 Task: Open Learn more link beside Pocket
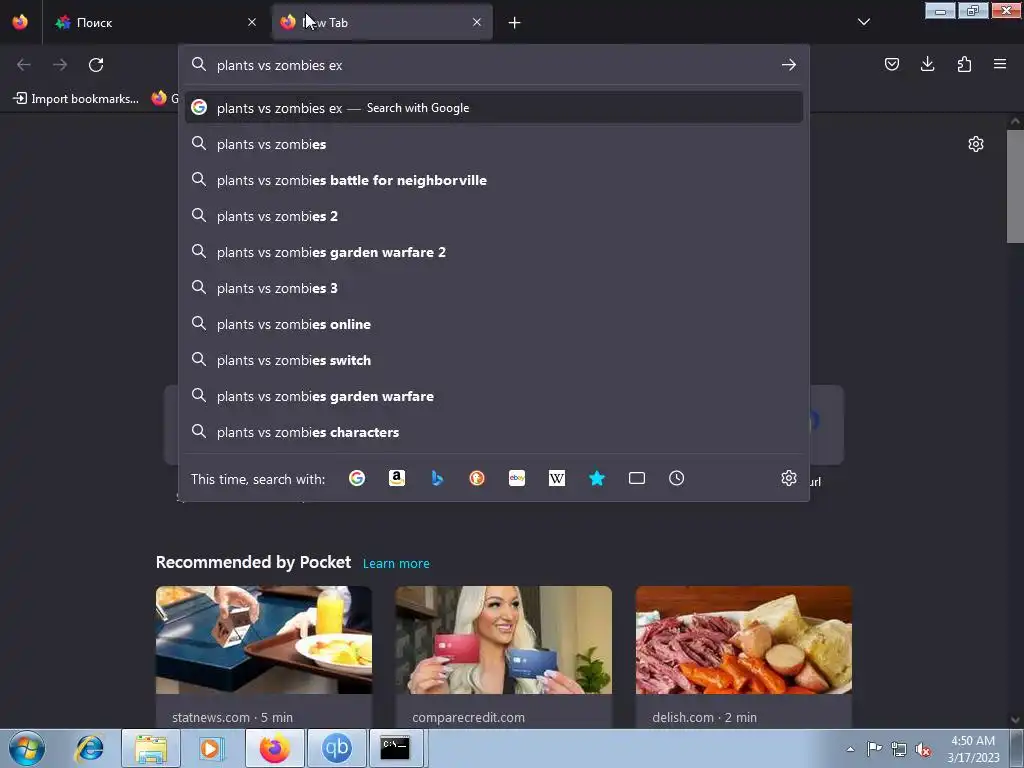click(396, 564)
